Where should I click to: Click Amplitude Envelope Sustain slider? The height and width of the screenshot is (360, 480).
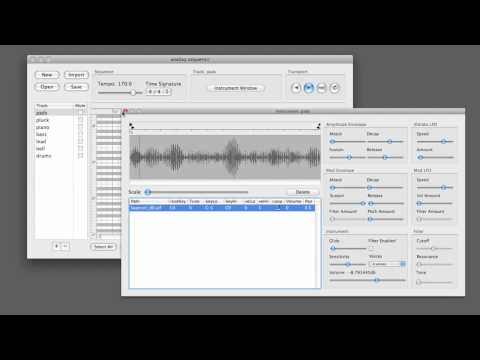[x=347, y=157]
